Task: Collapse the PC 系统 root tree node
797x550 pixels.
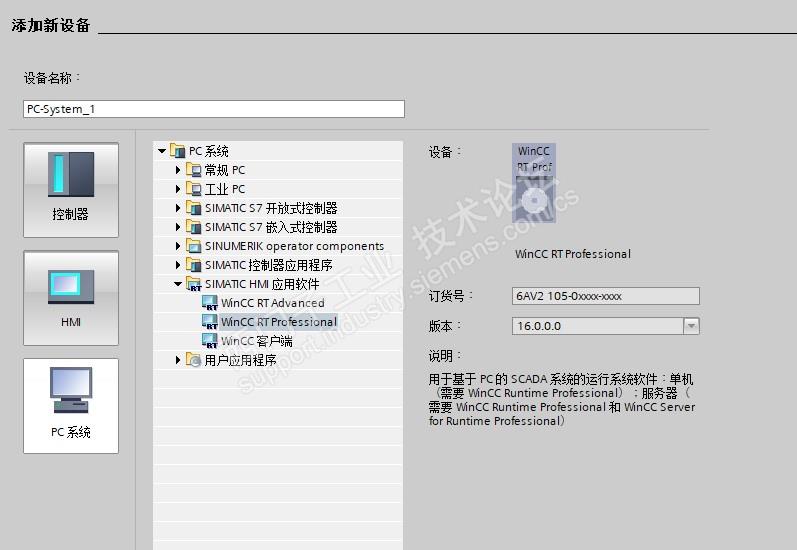Action: pos(162,151)
